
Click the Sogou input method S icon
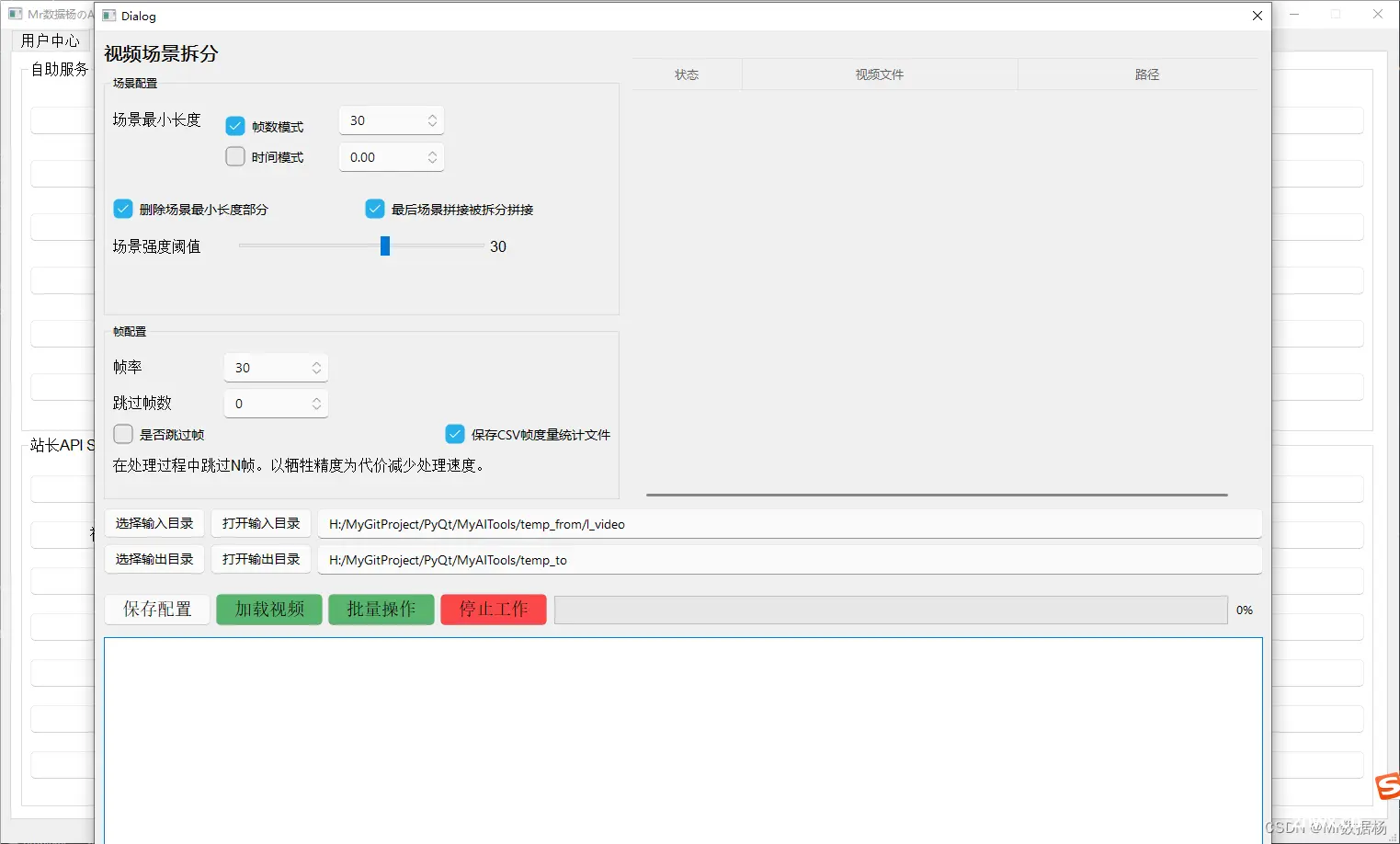pos(1387,787)
